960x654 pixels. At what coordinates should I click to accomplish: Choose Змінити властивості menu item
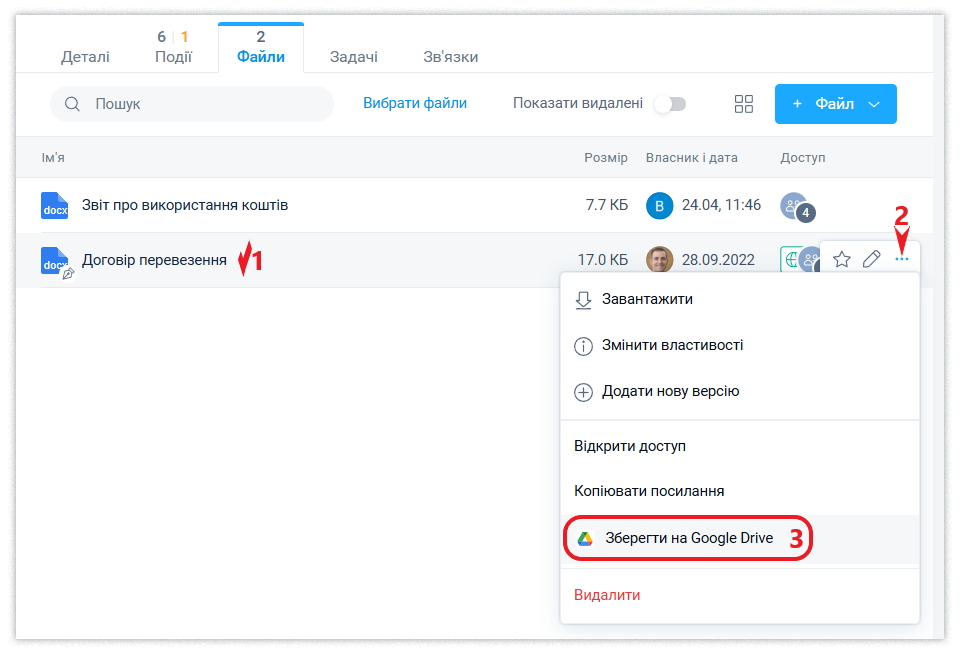672,345
